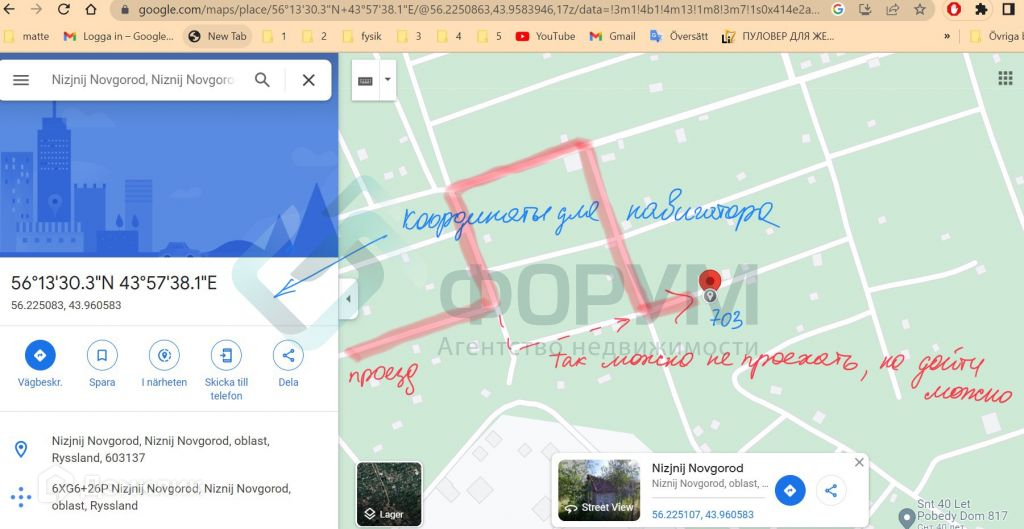Open the fysik bookmark folder
Screen dimensions: 1024x529
tap(362, 37)
